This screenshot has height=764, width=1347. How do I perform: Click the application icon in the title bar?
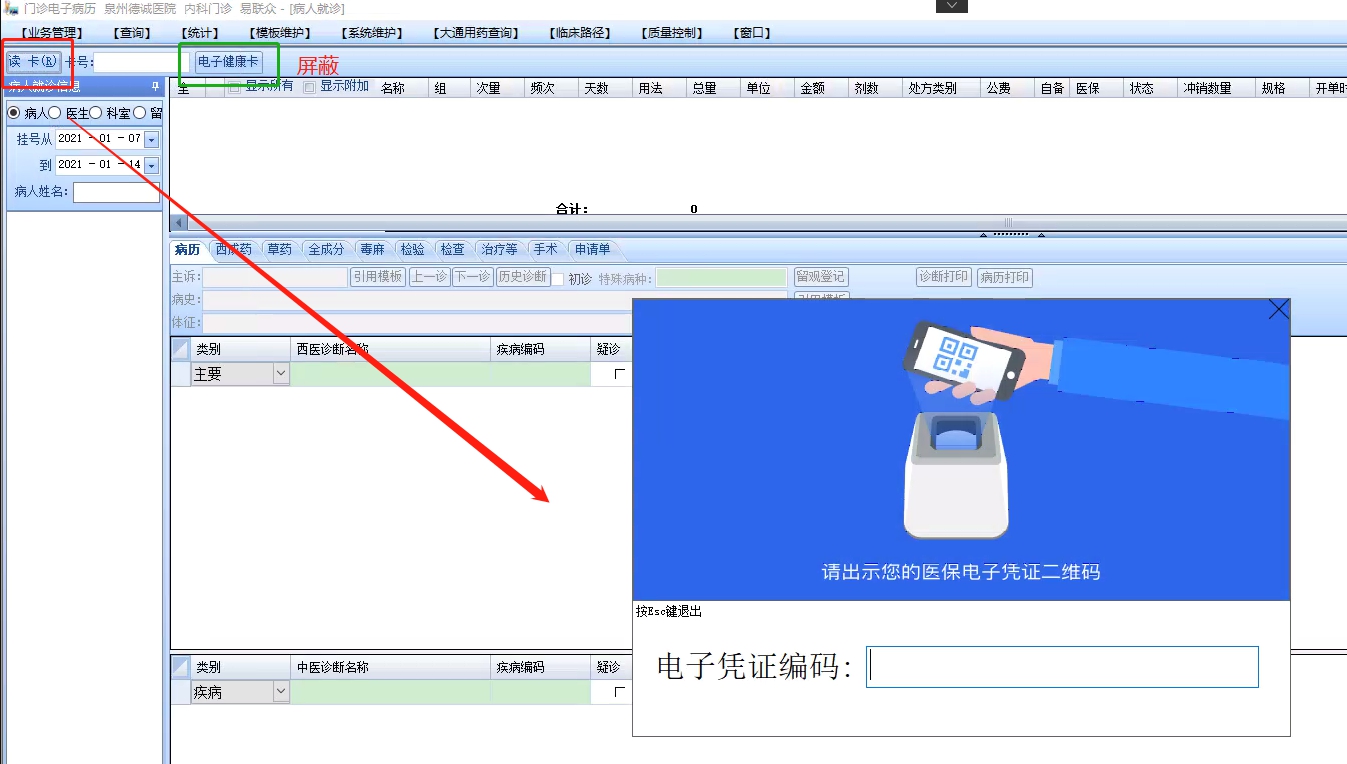12,8
